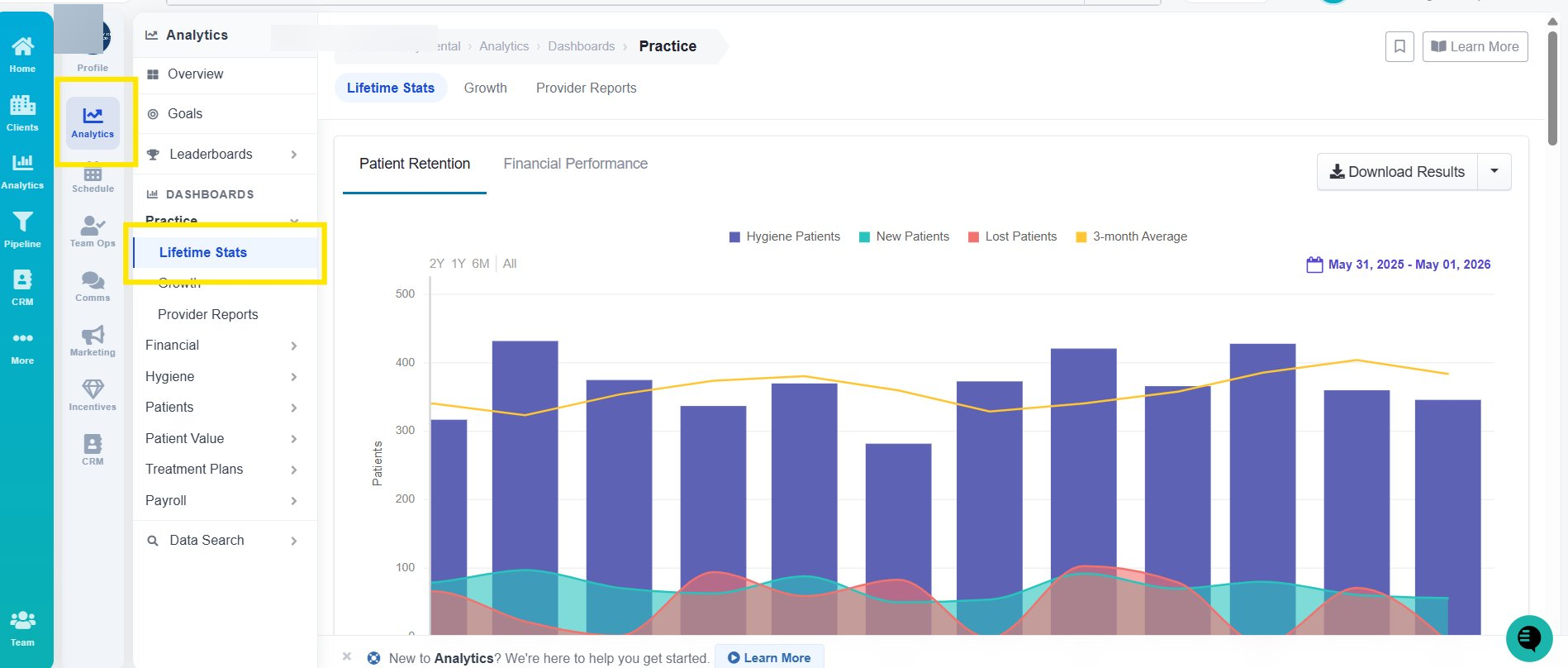The width and height of the screenshot is (1568, 668).
Task: Toggle the Hygiene Patients legend series
Action: (785, 236)
